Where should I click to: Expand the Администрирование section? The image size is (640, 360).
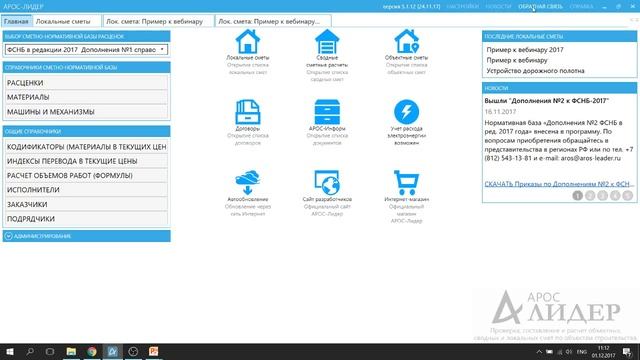(87, 236)
